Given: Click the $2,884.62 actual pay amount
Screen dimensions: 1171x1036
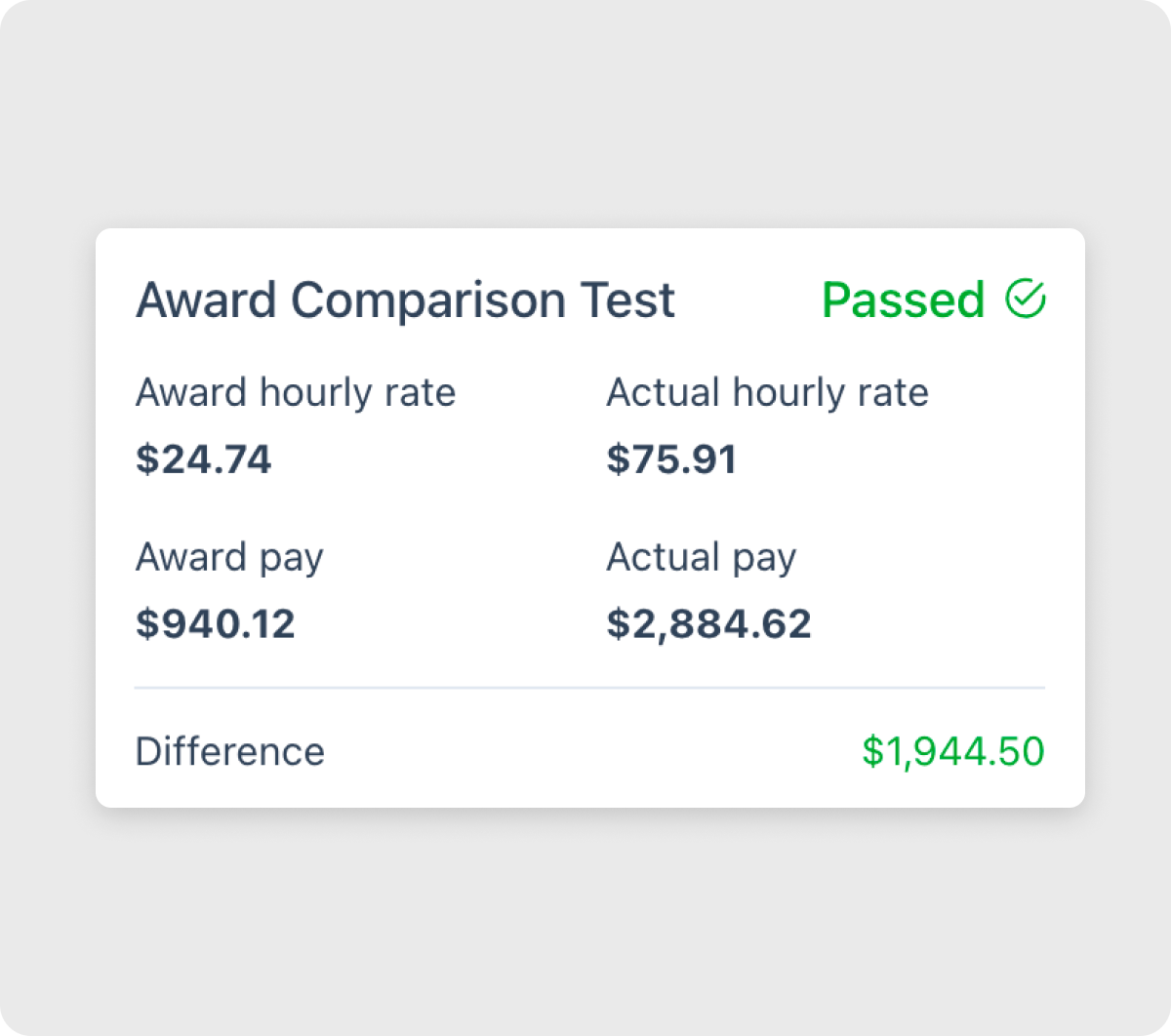Looking at the screenshot, I should pos(708,624).
